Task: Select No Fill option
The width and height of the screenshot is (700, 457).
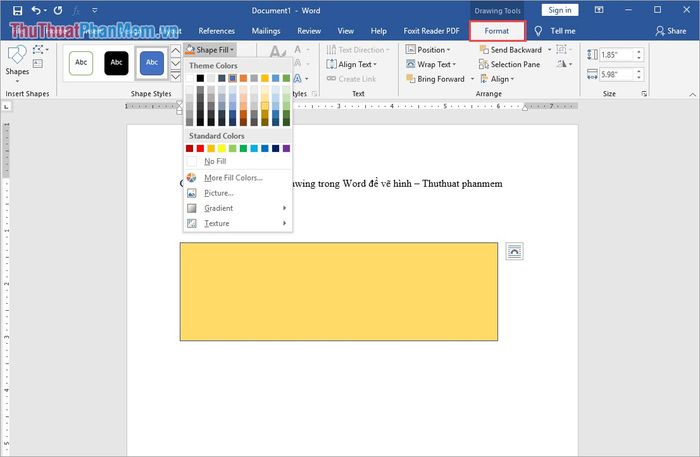Action: (215, 161)
